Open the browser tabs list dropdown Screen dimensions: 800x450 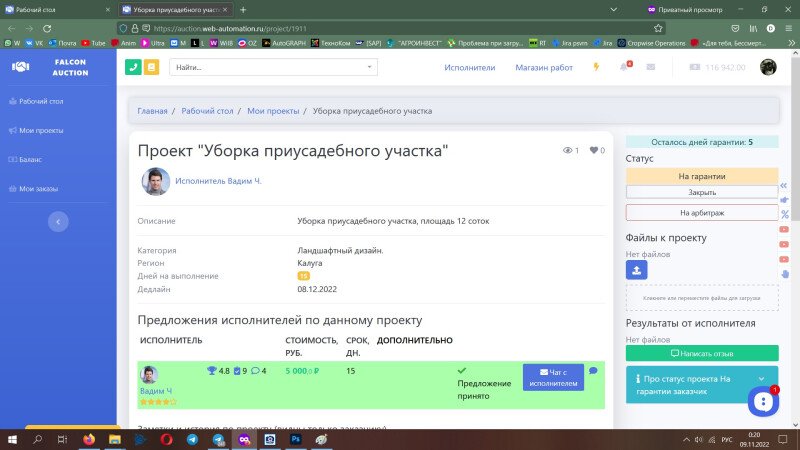pyautogui.click(x=613, y=10)
